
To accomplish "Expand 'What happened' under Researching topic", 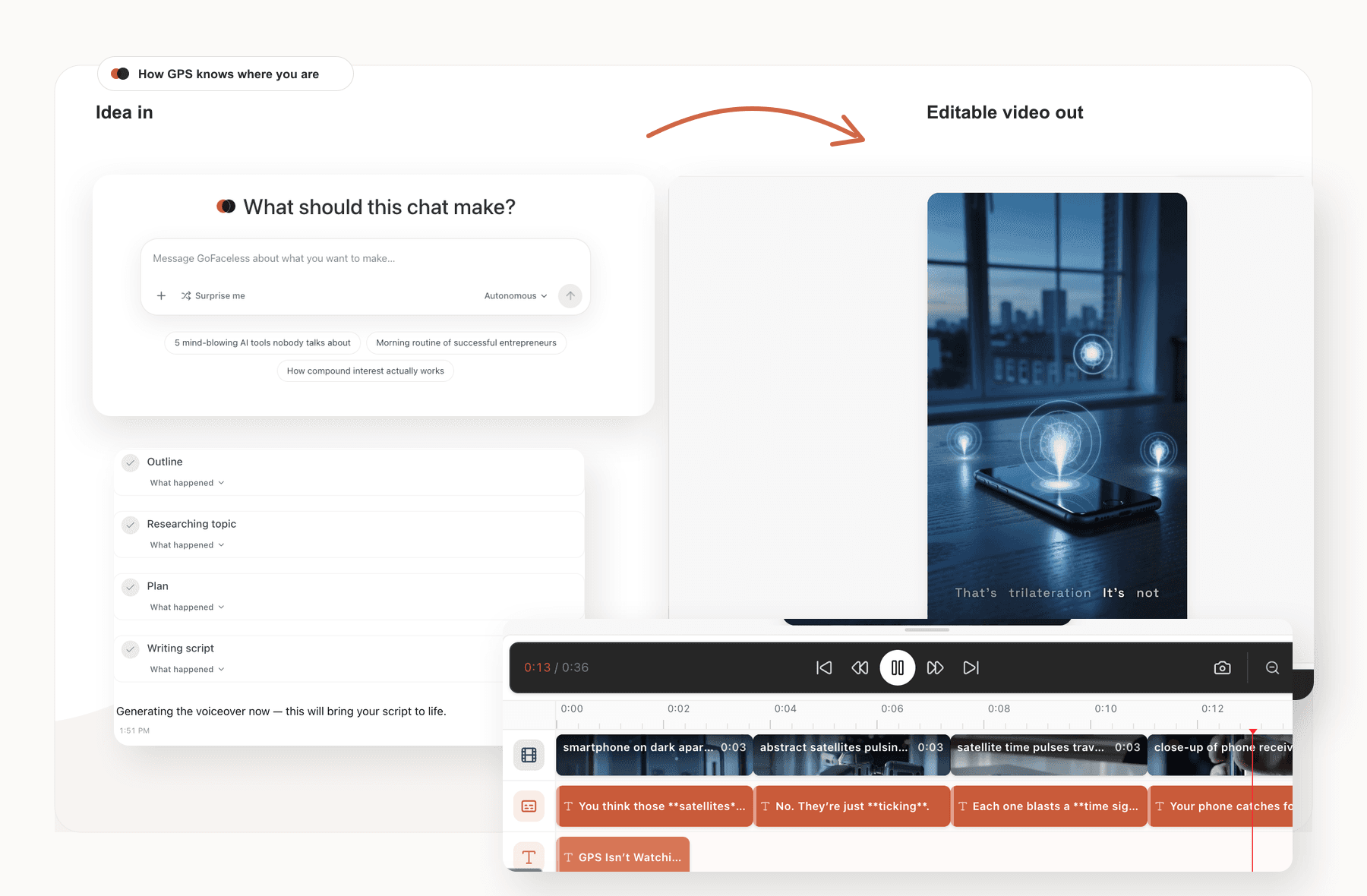I will click(x=187, y=545).
